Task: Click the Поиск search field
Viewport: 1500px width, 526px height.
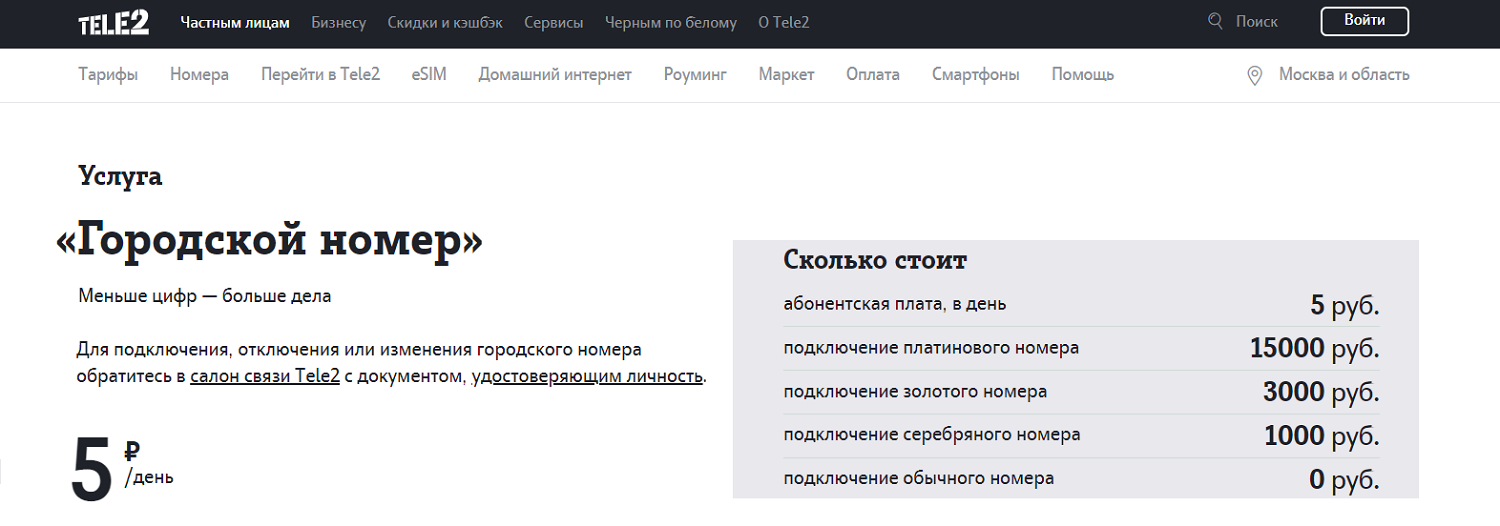Action: click(x=1257, y=22)
